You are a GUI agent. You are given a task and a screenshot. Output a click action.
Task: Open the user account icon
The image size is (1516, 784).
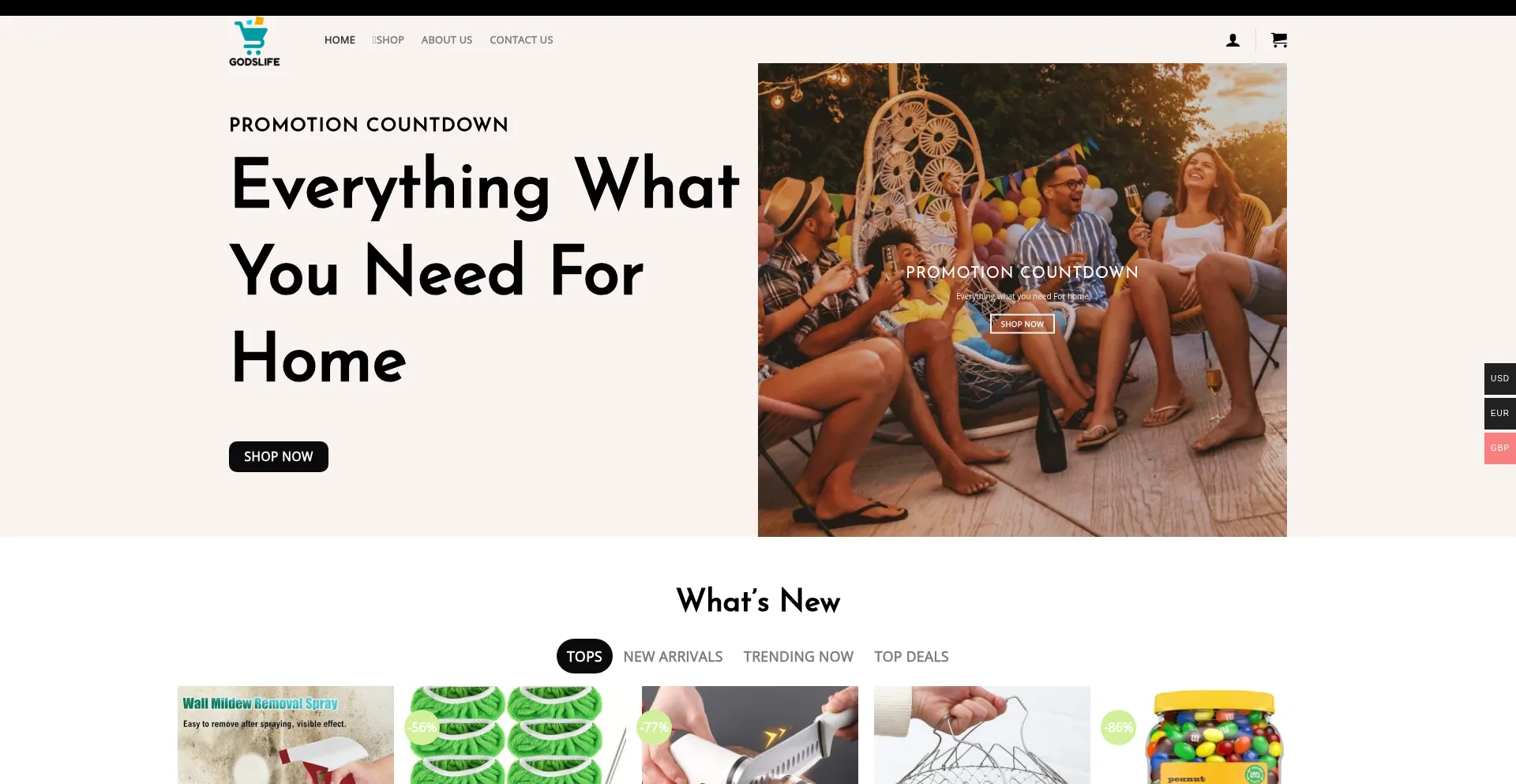tap(1233, 40)
